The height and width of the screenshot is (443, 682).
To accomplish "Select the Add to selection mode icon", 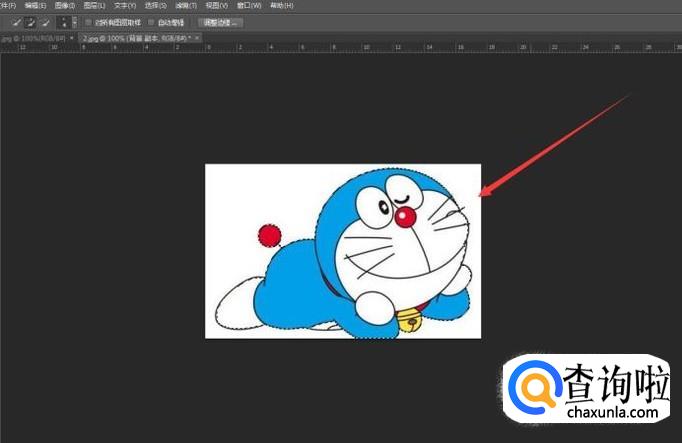I will [30, 22].
